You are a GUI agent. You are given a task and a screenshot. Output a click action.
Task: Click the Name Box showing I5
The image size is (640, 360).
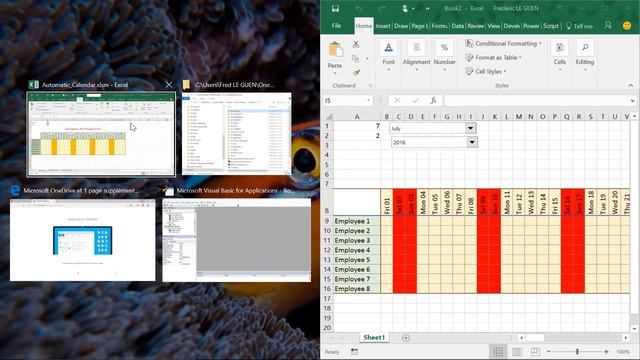344,100
